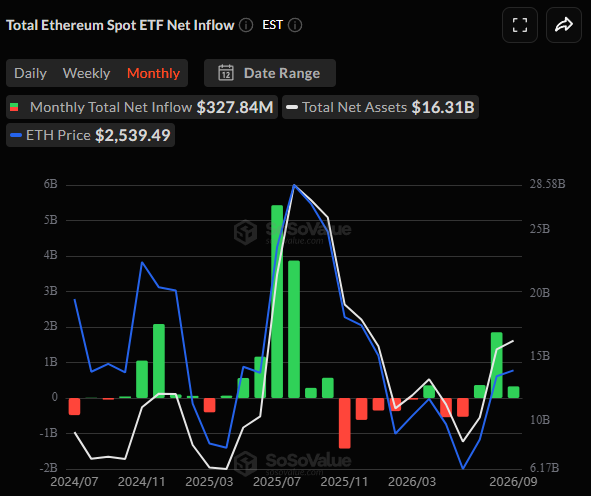The image size is (591, 496).
Task: Click the 2025/07 axis label
Action: 277,482
